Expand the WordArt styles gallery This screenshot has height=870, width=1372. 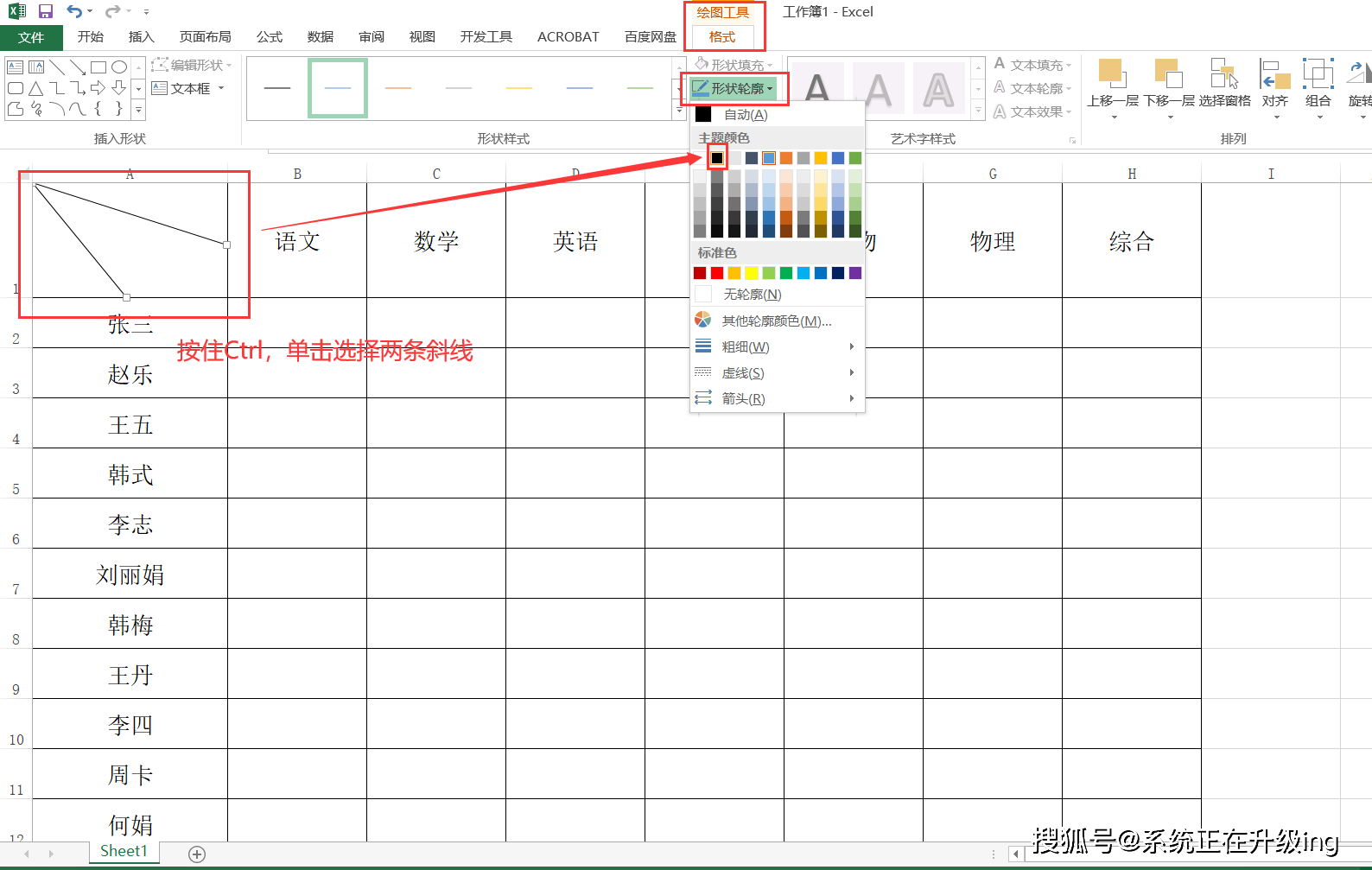pyautogui.click(x=978, y=111)
